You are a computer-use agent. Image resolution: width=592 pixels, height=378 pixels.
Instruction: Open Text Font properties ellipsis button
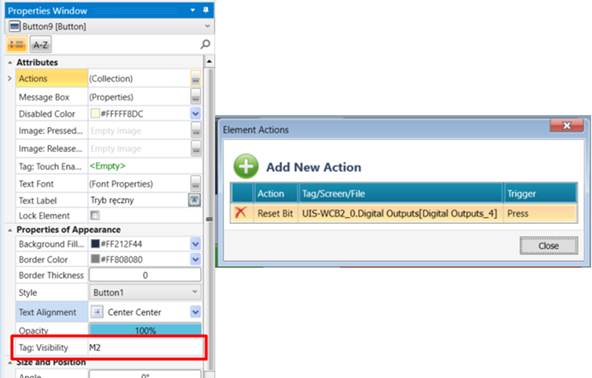coord(196,184)
